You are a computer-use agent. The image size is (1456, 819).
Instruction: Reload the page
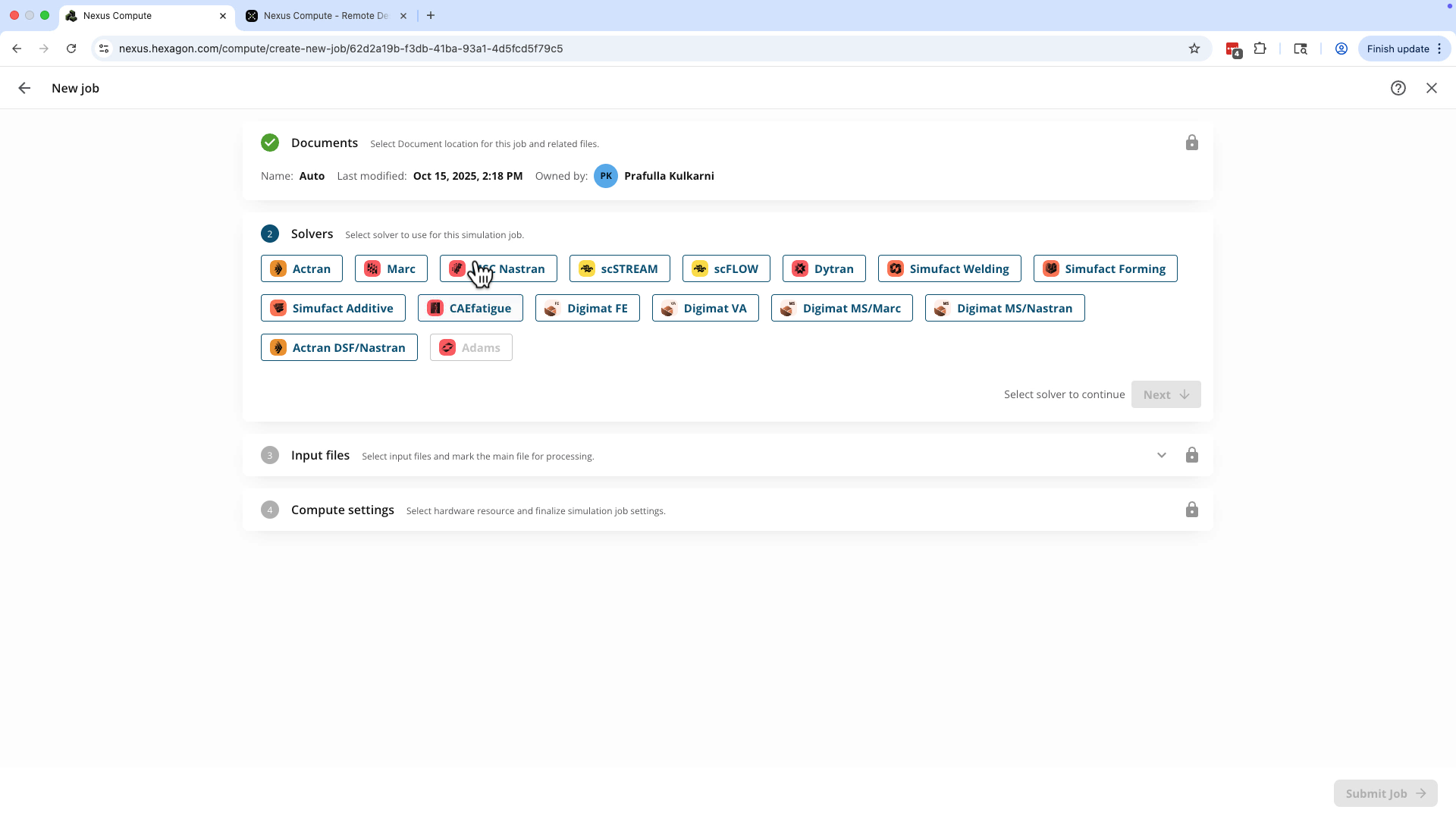click(x=71, y=49)
